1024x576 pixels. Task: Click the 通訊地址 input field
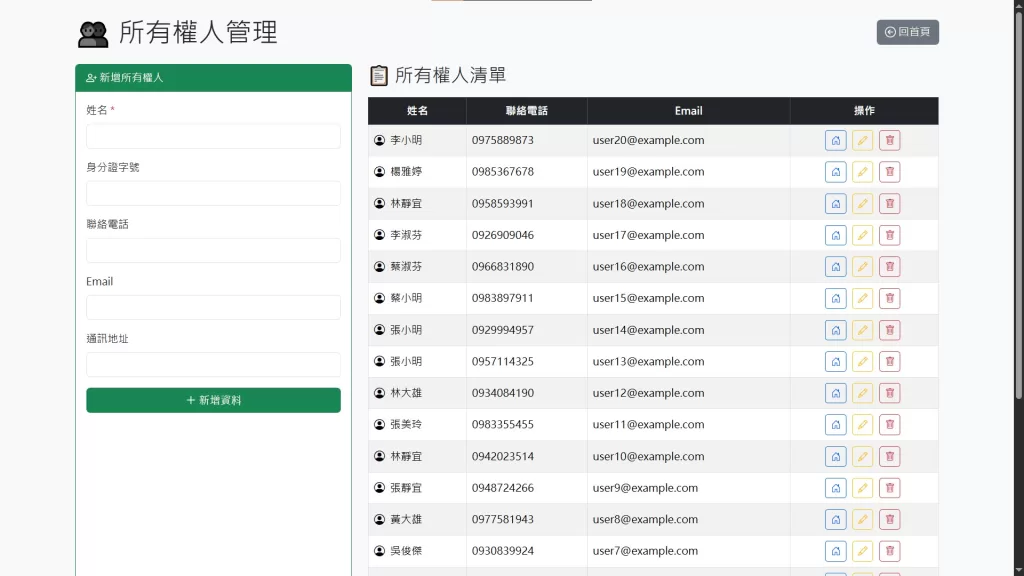pyautogui.click(x=213, y=364)
